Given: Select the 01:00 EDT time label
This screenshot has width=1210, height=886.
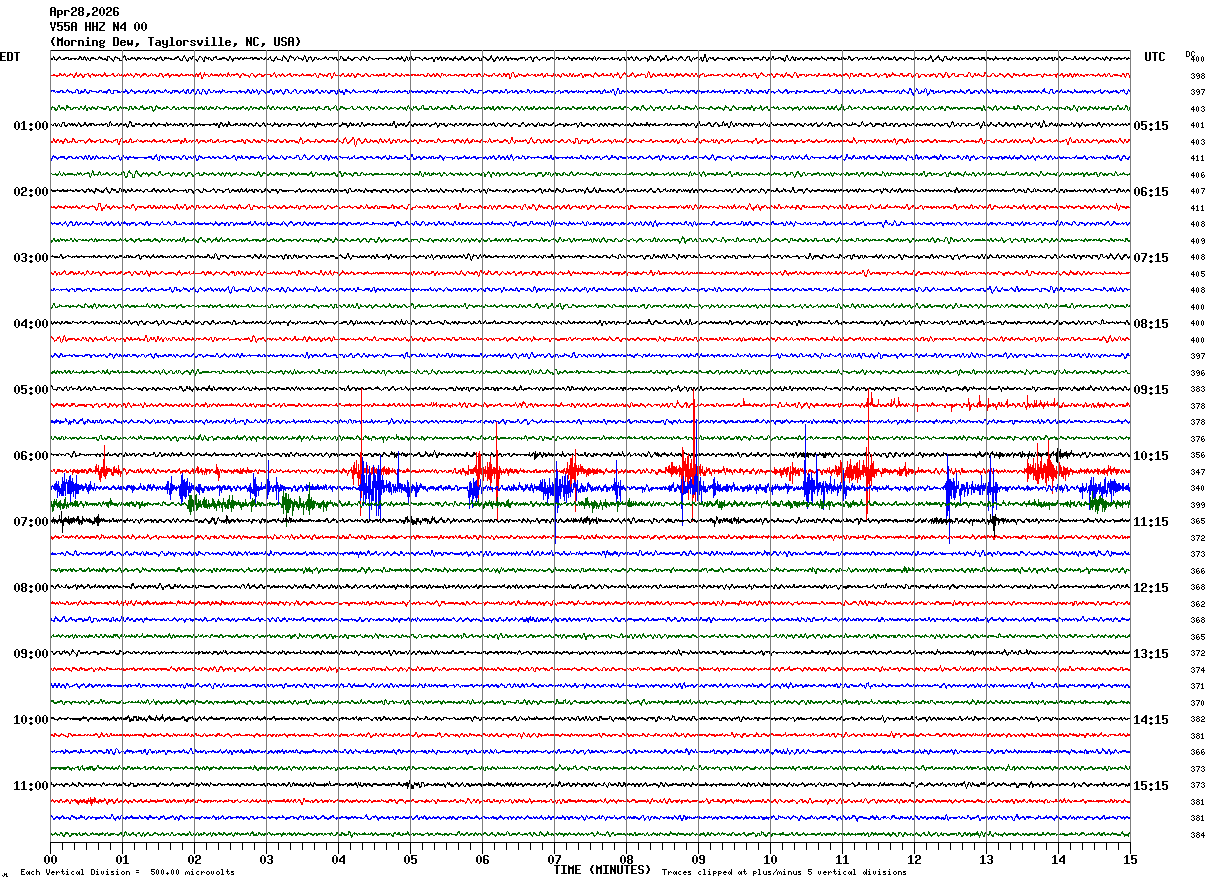Looking at the screenshot, I should pyautogui.click(x=30, y=126).
